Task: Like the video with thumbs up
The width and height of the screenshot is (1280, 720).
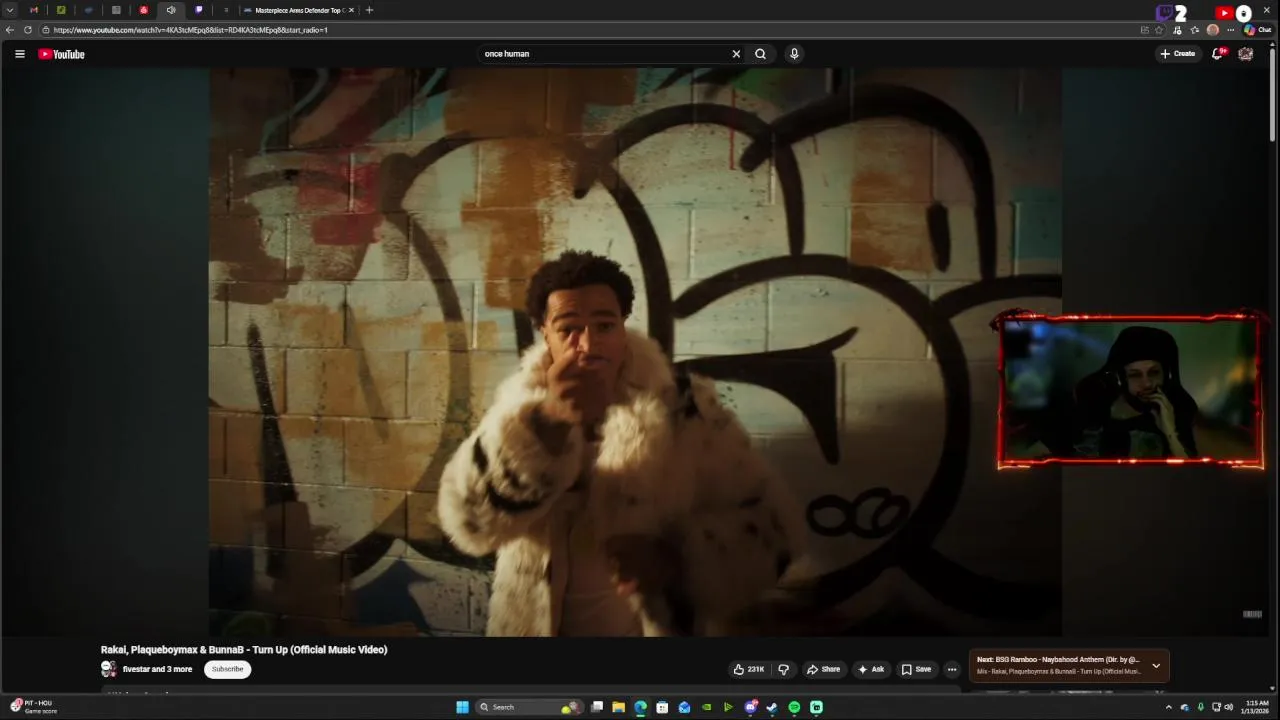Action: pyautogui.click(x=748, y=669)
